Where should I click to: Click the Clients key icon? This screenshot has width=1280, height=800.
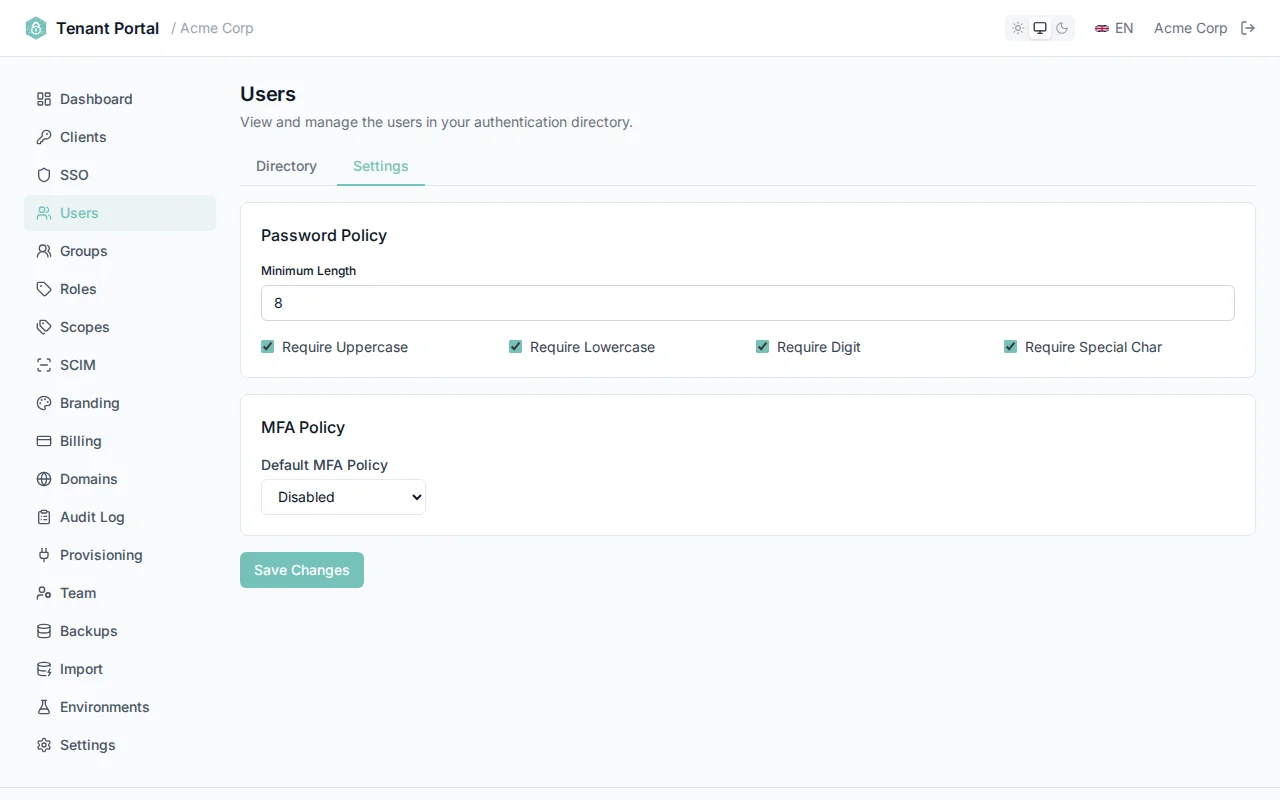click(44, 137)
